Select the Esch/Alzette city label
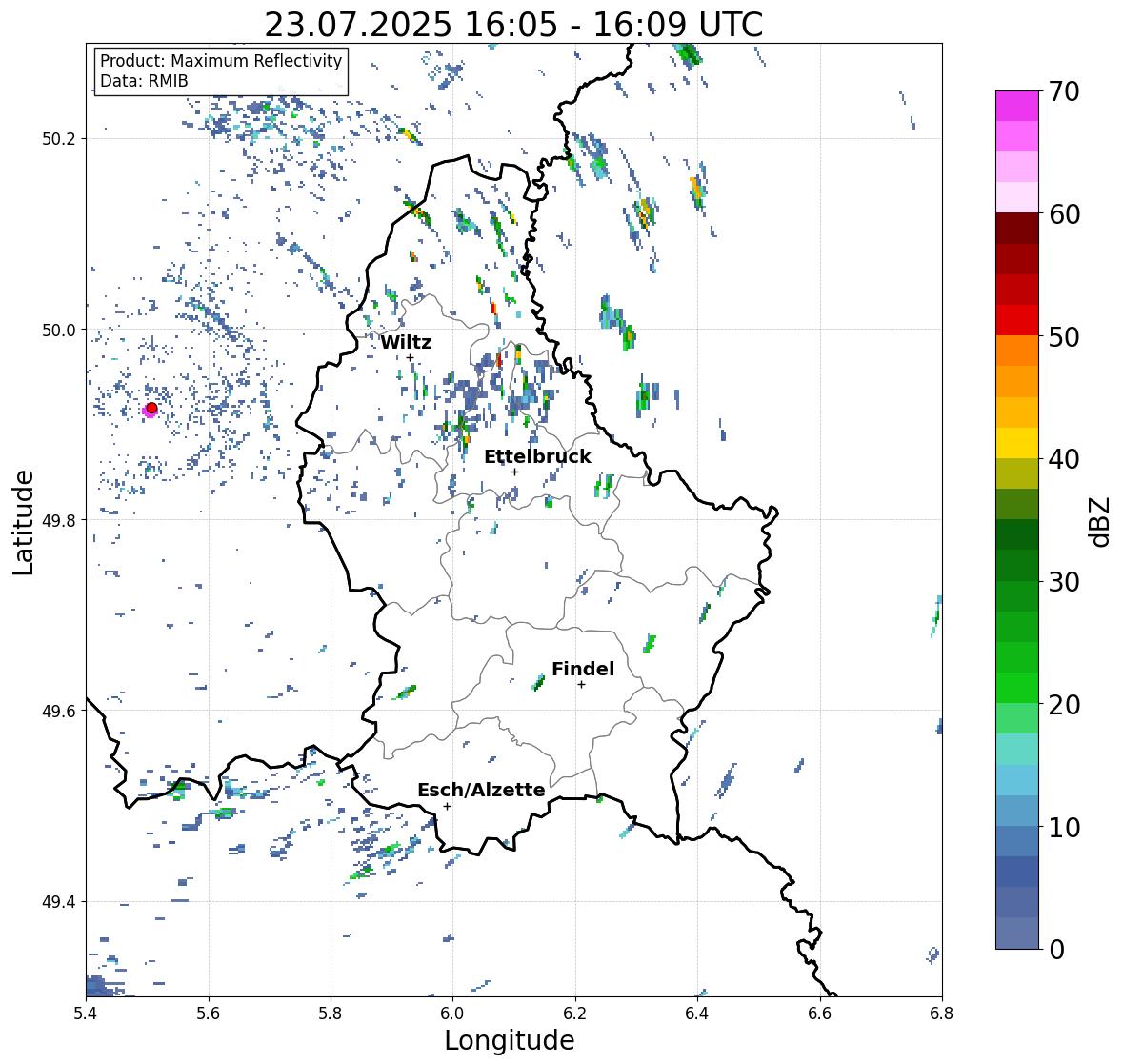Image resolution: width=1123 pixels, height=1064 pixels. click(x=481, y=790)
